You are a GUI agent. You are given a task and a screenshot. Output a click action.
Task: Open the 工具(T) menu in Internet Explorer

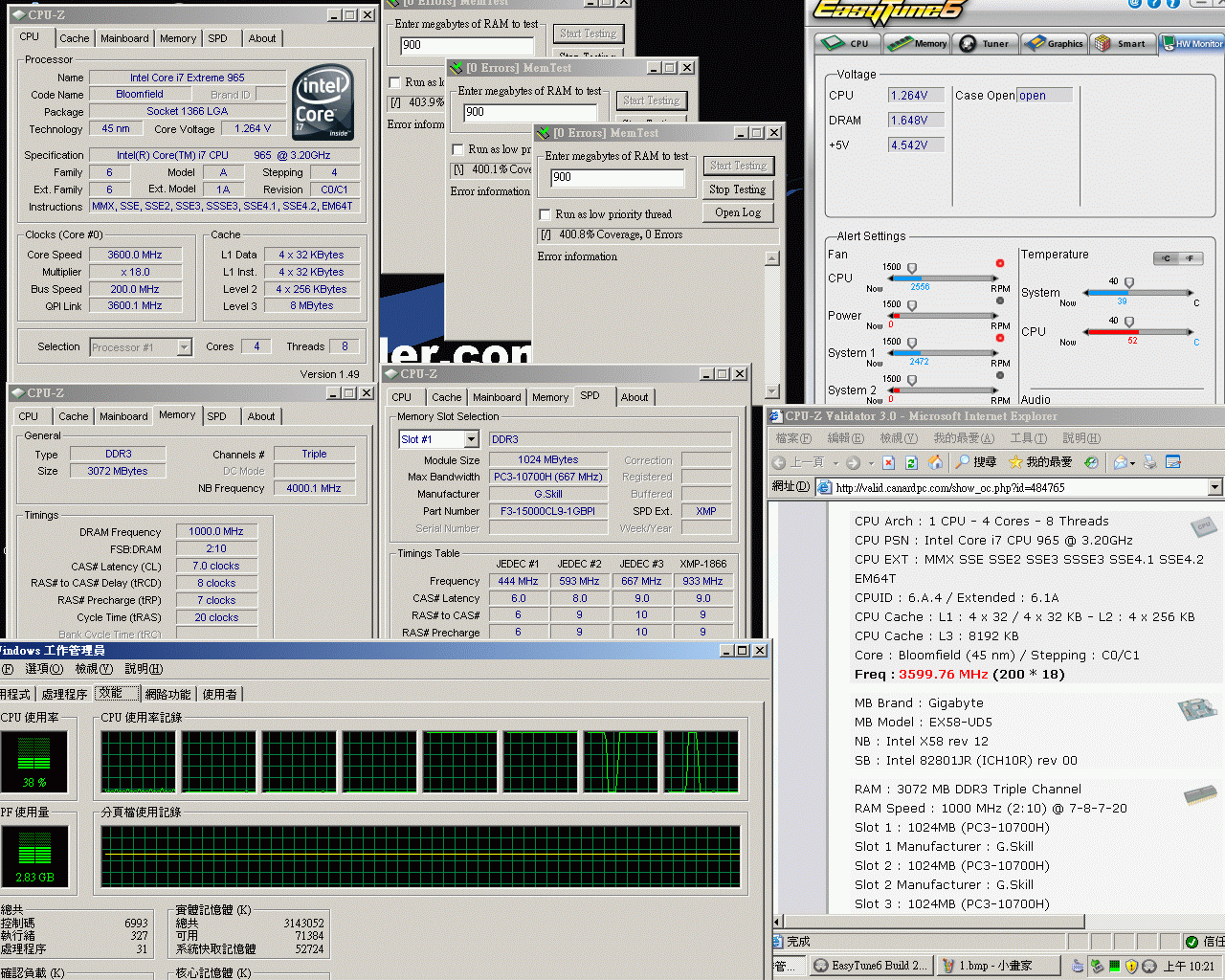[x=1028, y=438]
